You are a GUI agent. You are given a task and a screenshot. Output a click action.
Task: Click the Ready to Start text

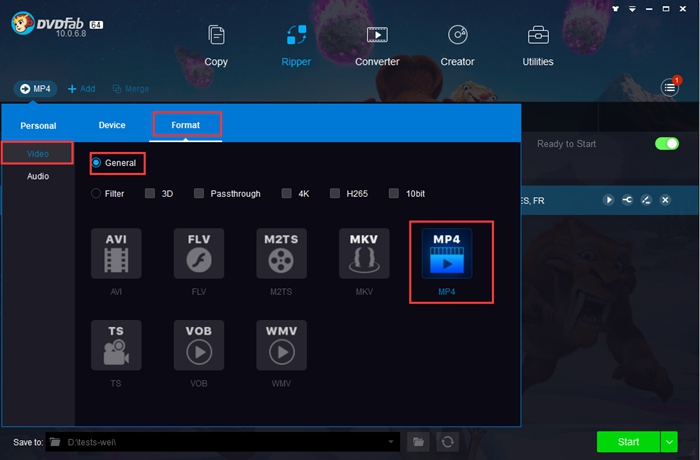pyautogui.click(x=567, y=144)
